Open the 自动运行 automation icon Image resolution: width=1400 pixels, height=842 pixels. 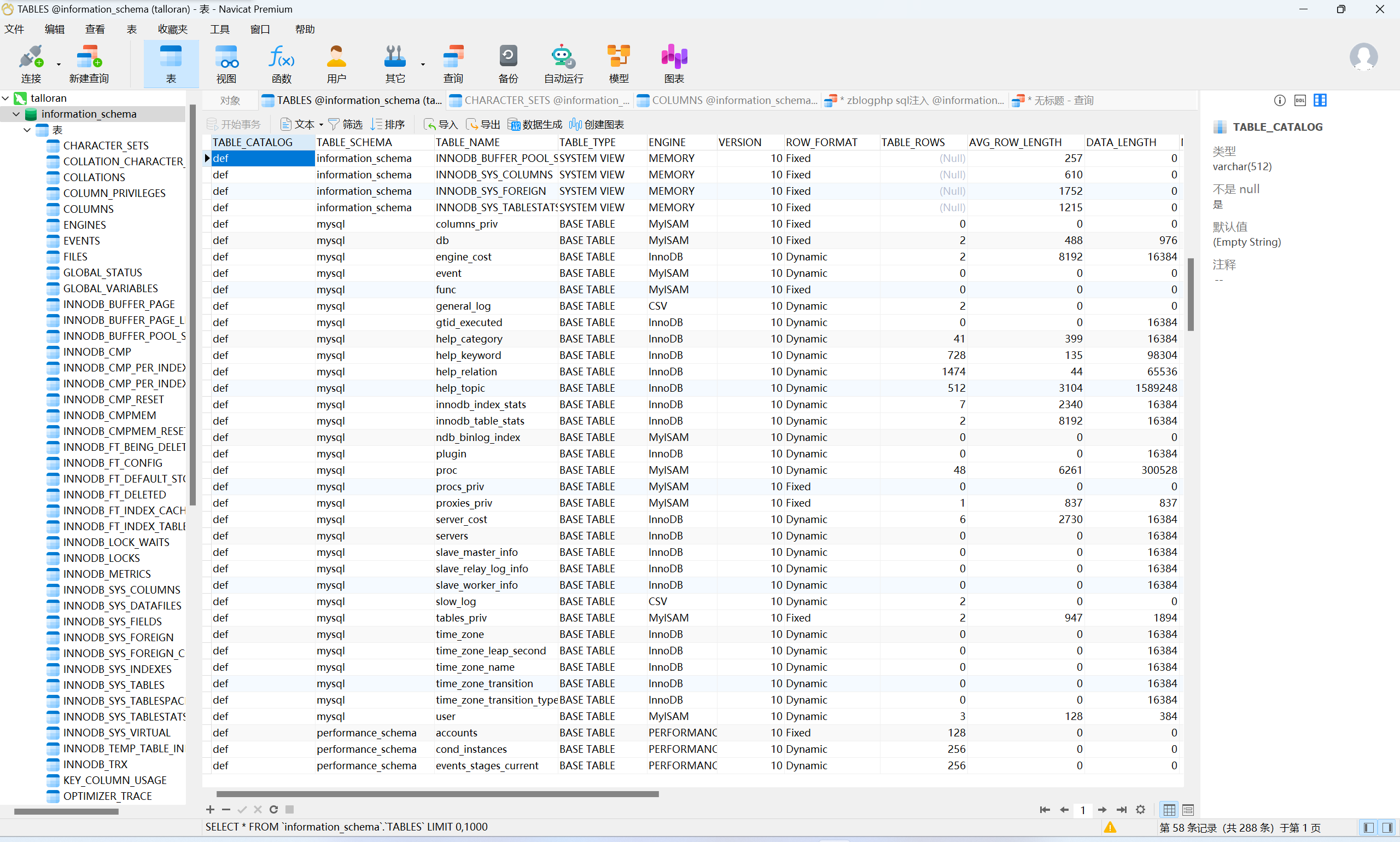point(563,63)
